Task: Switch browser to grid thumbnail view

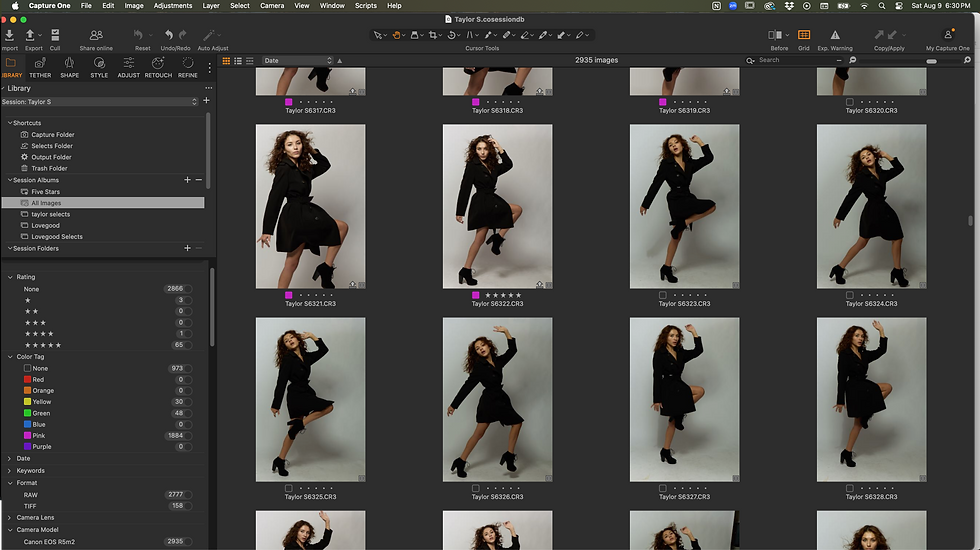Action: [226, 61]
